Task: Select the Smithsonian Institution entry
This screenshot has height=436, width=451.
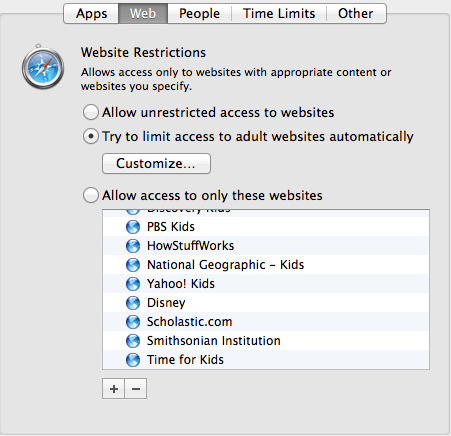Action: [x=266, y=341]
